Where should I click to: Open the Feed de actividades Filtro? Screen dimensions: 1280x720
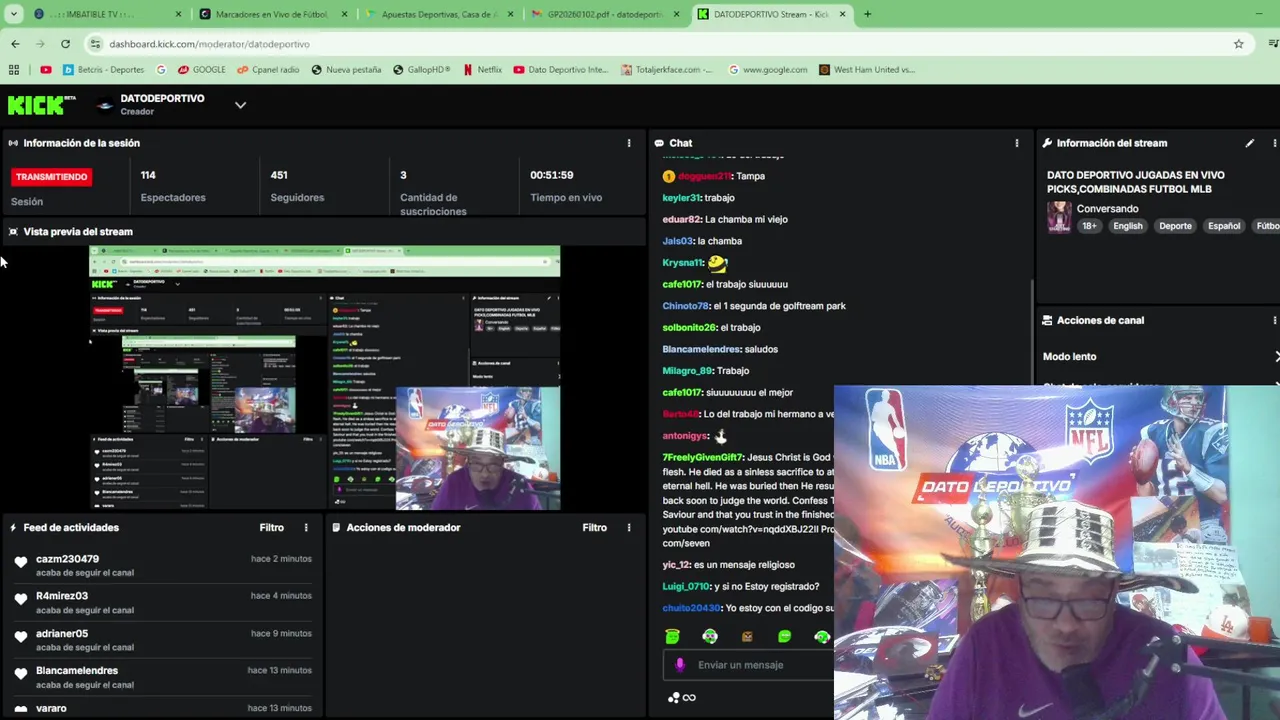click(271, 527)
